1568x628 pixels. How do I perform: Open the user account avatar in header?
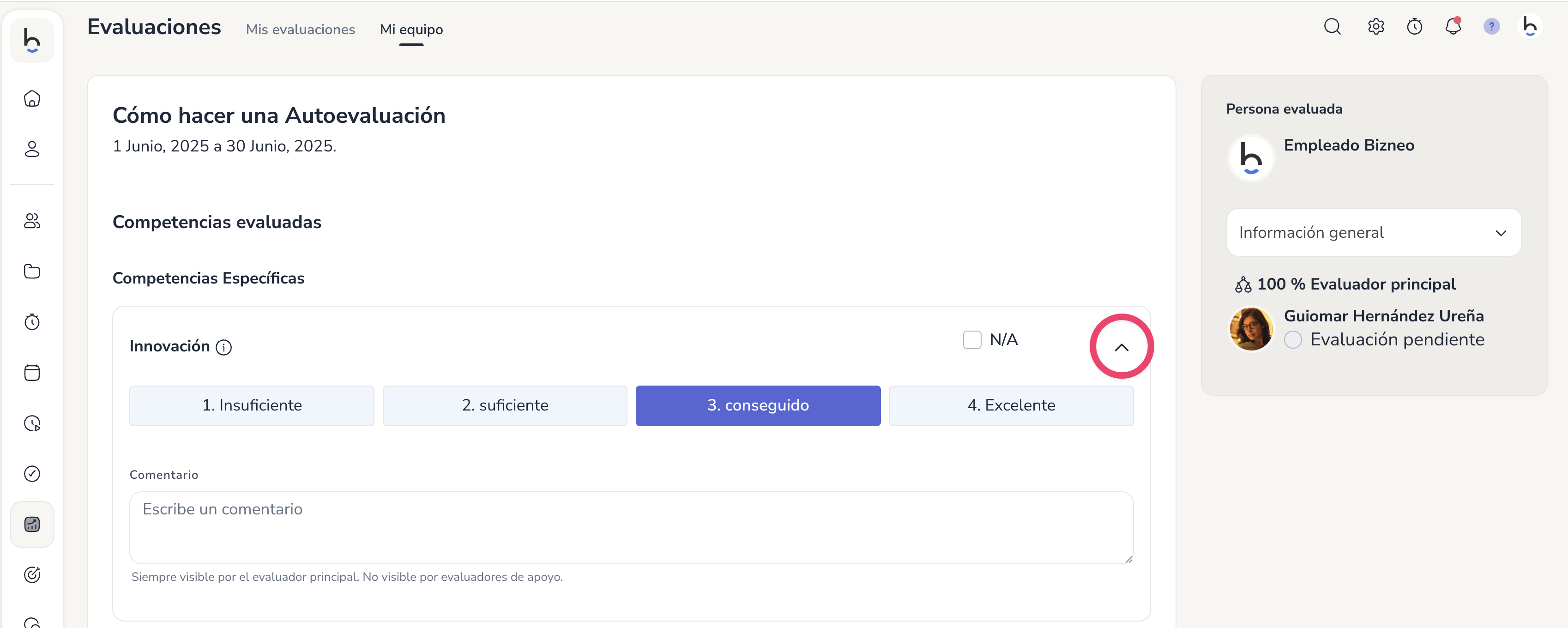1530,27
